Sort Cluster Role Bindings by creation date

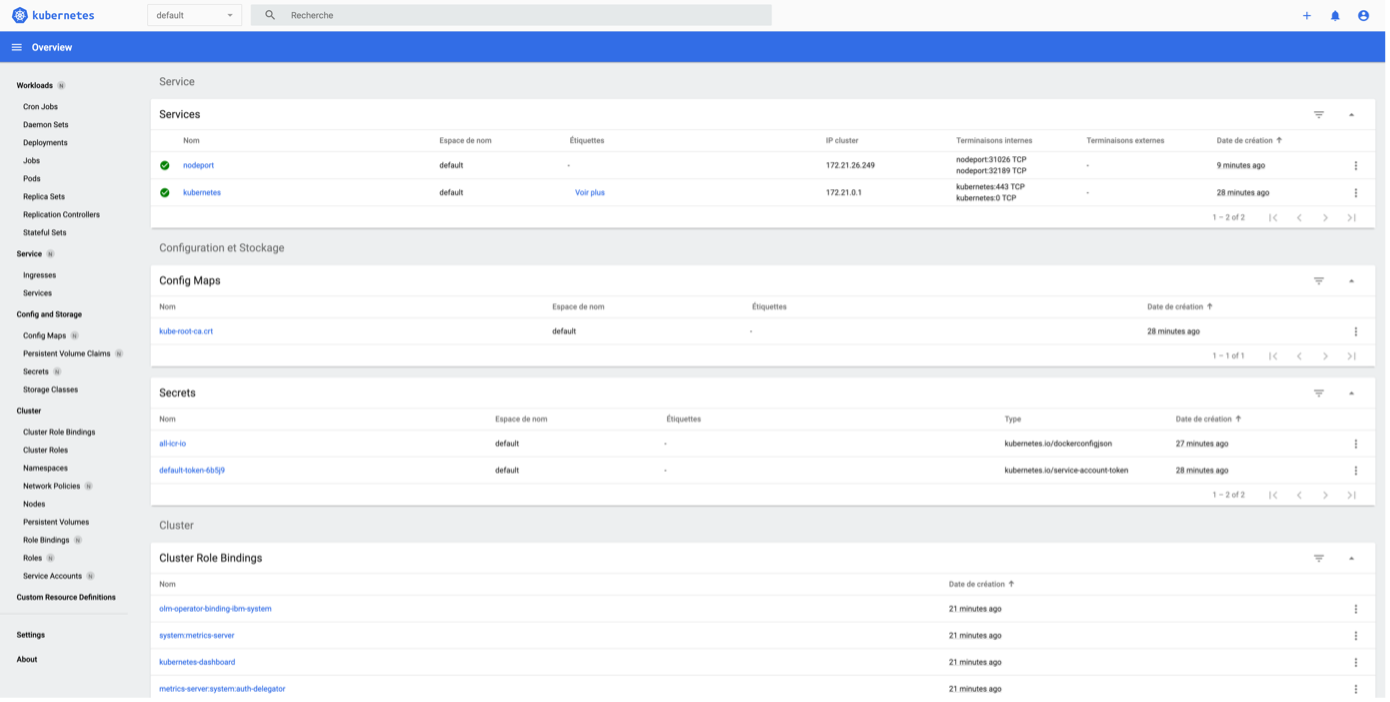pos(981,584)
